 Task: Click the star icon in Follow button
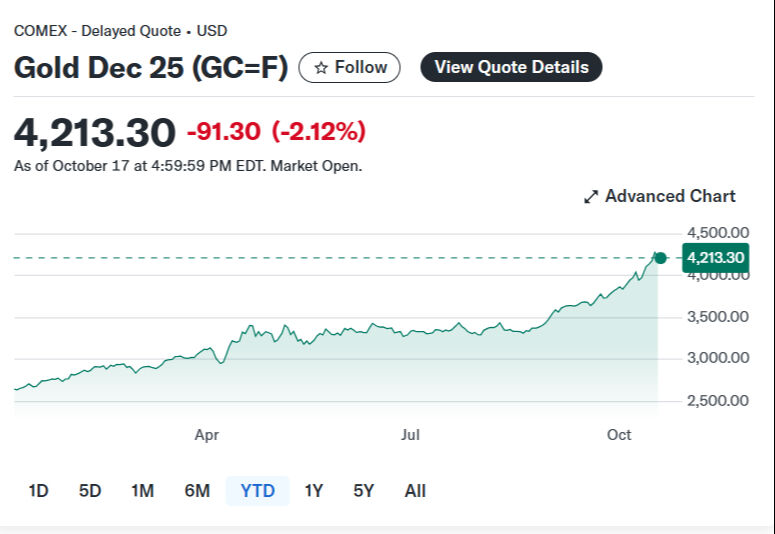[x=321, y=68]
